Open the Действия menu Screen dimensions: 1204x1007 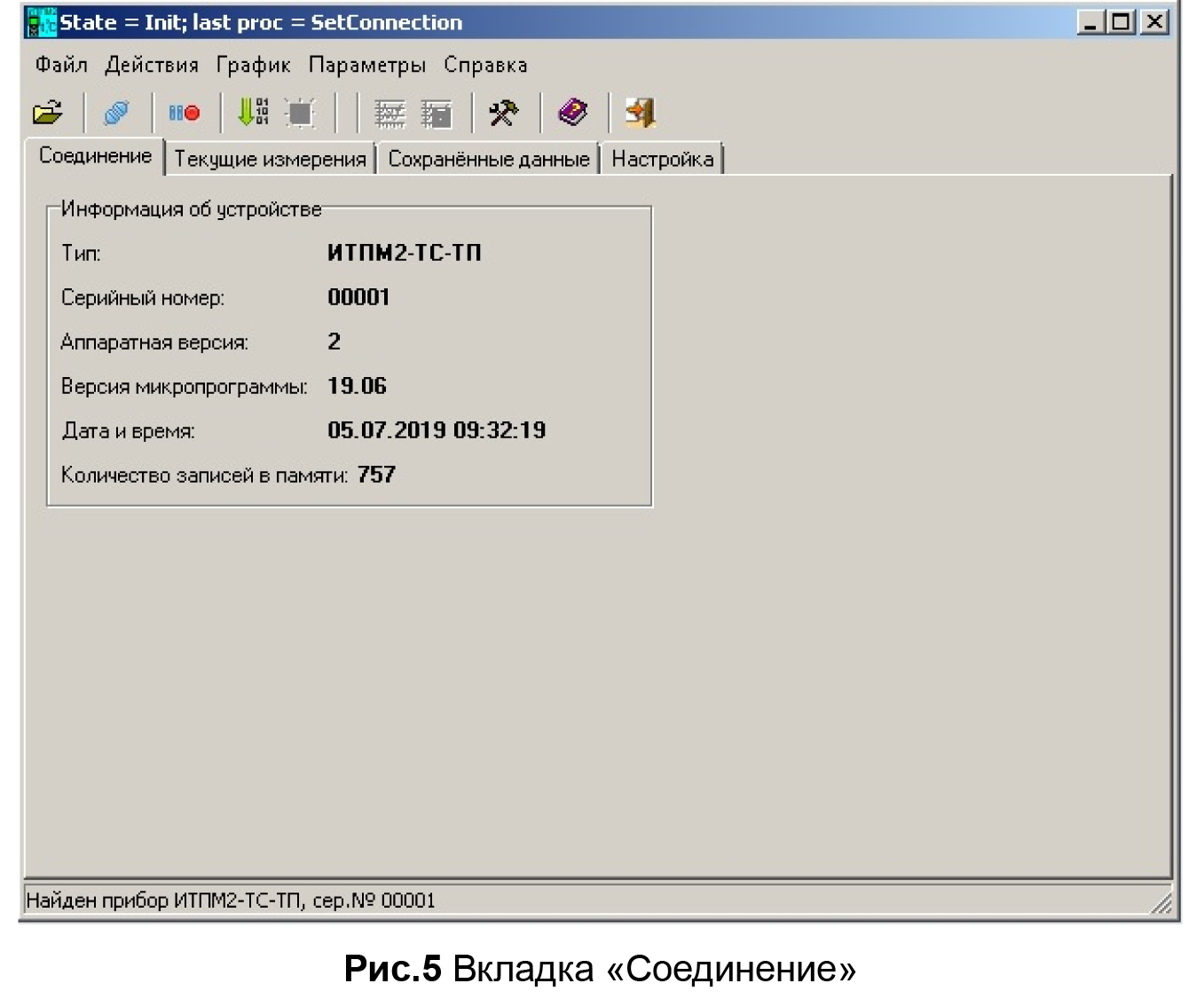click(152, 65)
